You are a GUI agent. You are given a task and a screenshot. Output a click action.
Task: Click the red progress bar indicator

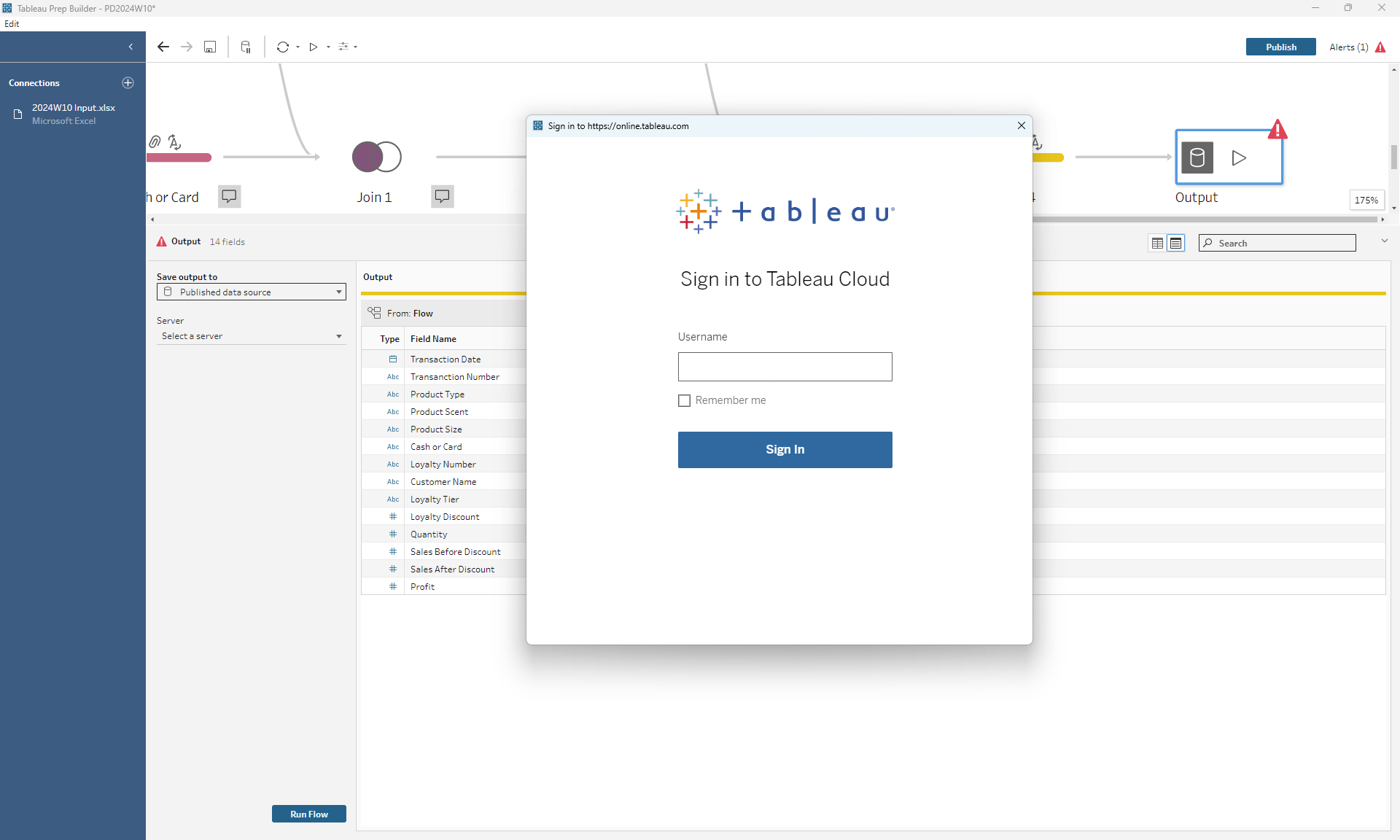[180, 158]
